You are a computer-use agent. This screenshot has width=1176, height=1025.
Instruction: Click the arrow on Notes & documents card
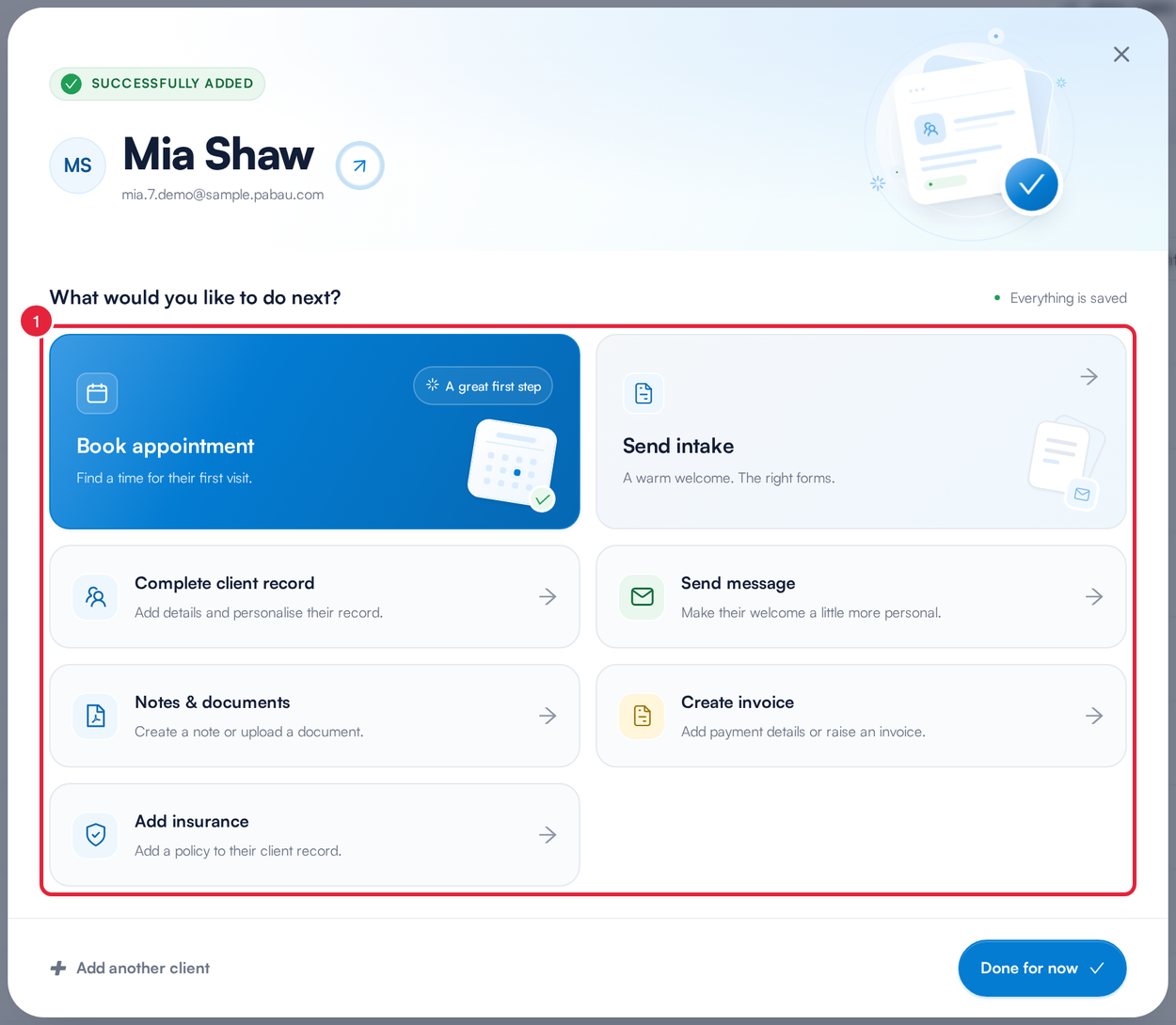pos(548,717)
